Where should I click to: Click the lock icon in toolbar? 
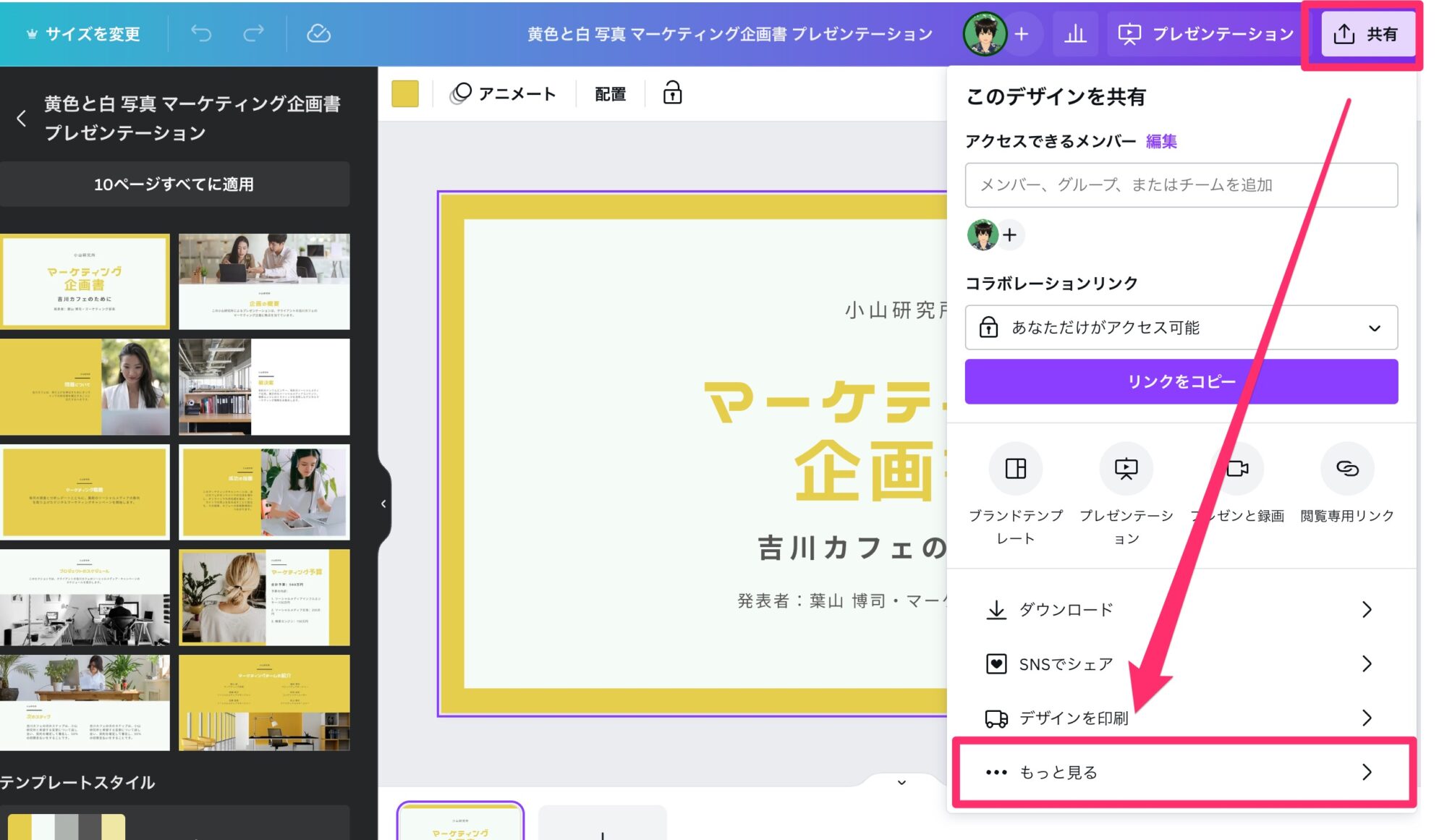pyautogui.click(x=672, y=93)
